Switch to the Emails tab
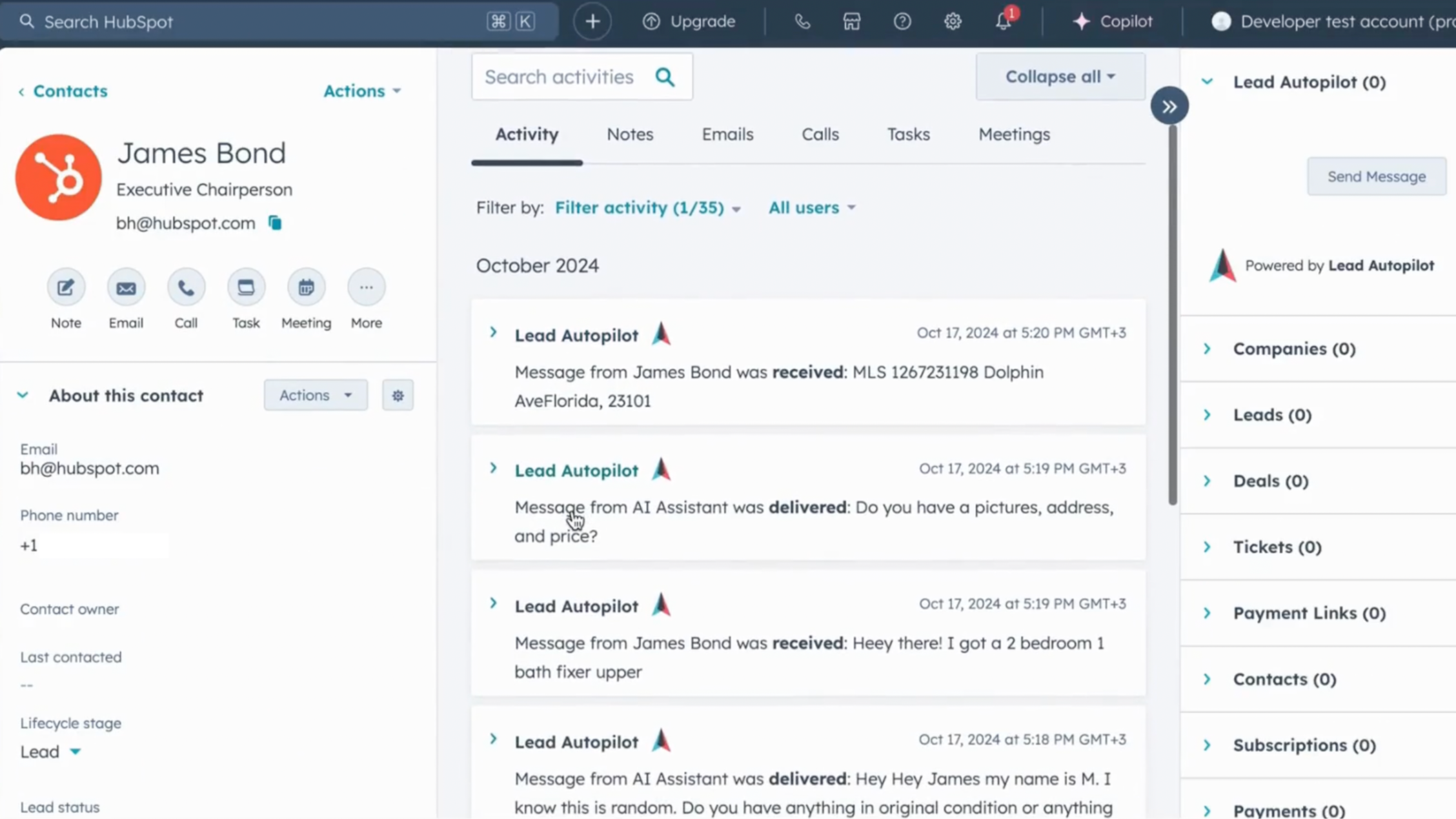 tap(727, 134)
